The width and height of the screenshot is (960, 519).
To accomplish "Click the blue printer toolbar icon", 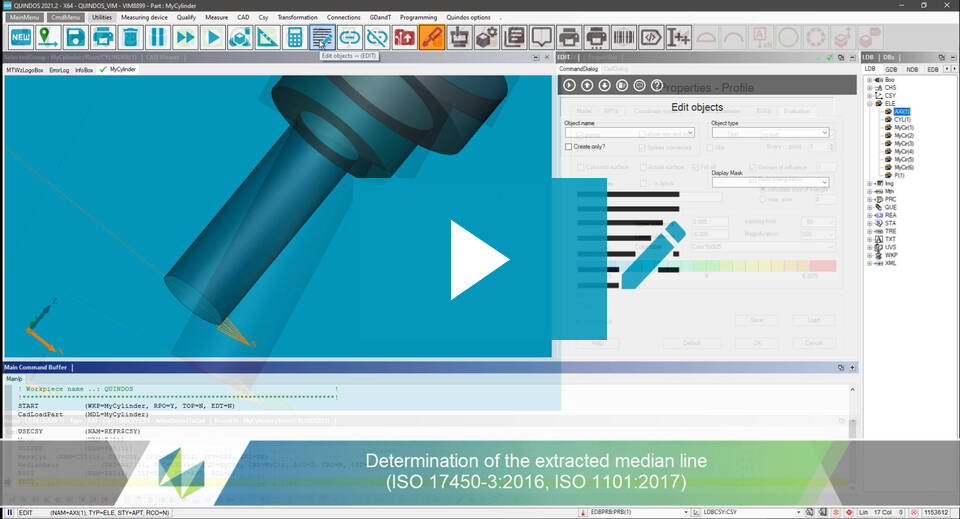I will click(103, 37).
